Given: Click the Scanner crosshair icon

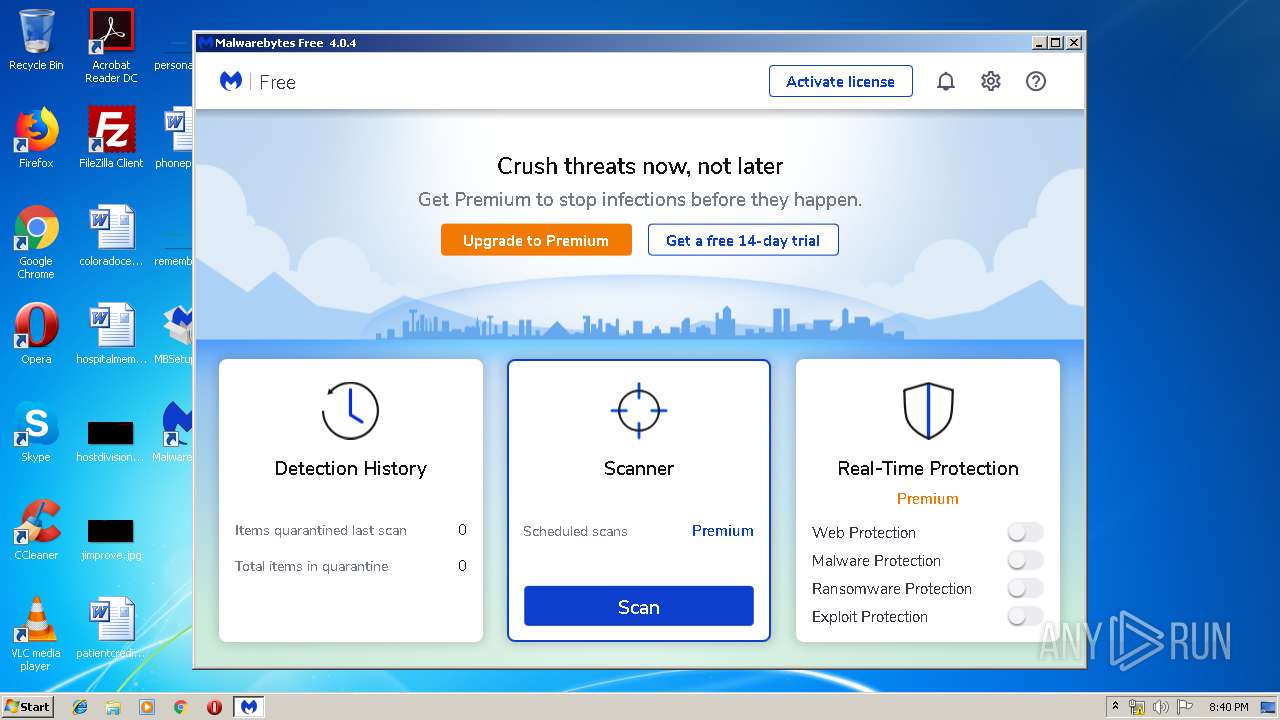Looking at the screenshot, I should pos(639,410).
